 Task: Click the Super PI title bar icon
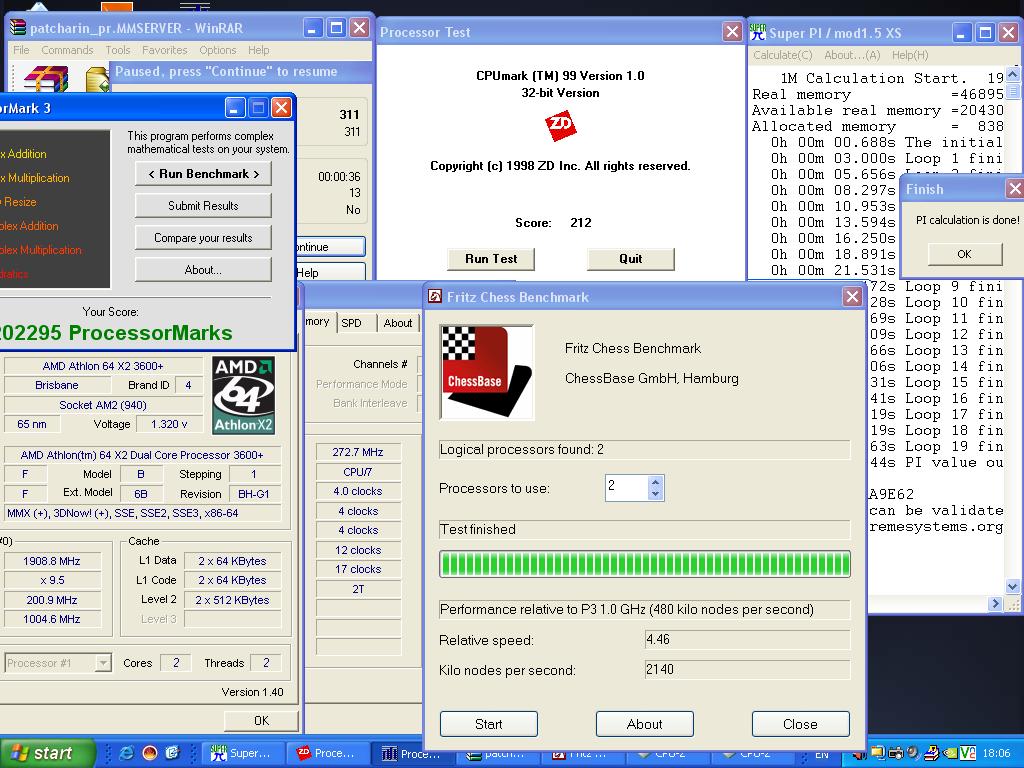758,31
